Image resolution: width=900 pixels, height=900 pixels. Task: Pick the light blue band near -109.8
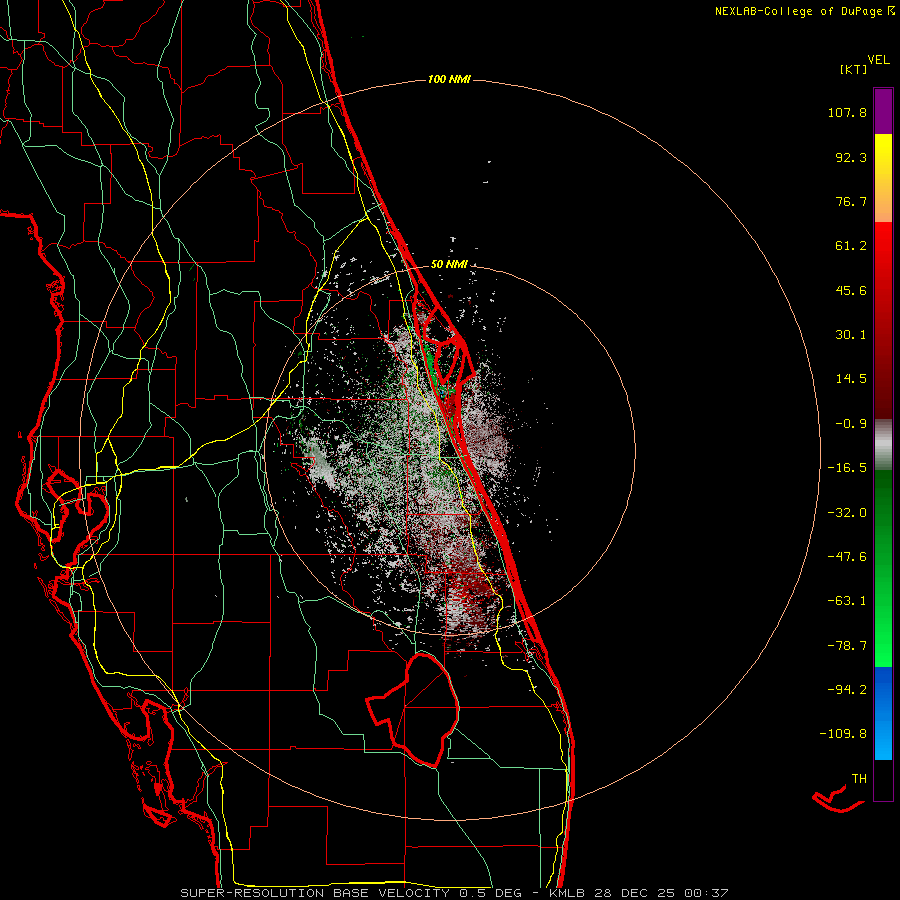tap(883, 740)
